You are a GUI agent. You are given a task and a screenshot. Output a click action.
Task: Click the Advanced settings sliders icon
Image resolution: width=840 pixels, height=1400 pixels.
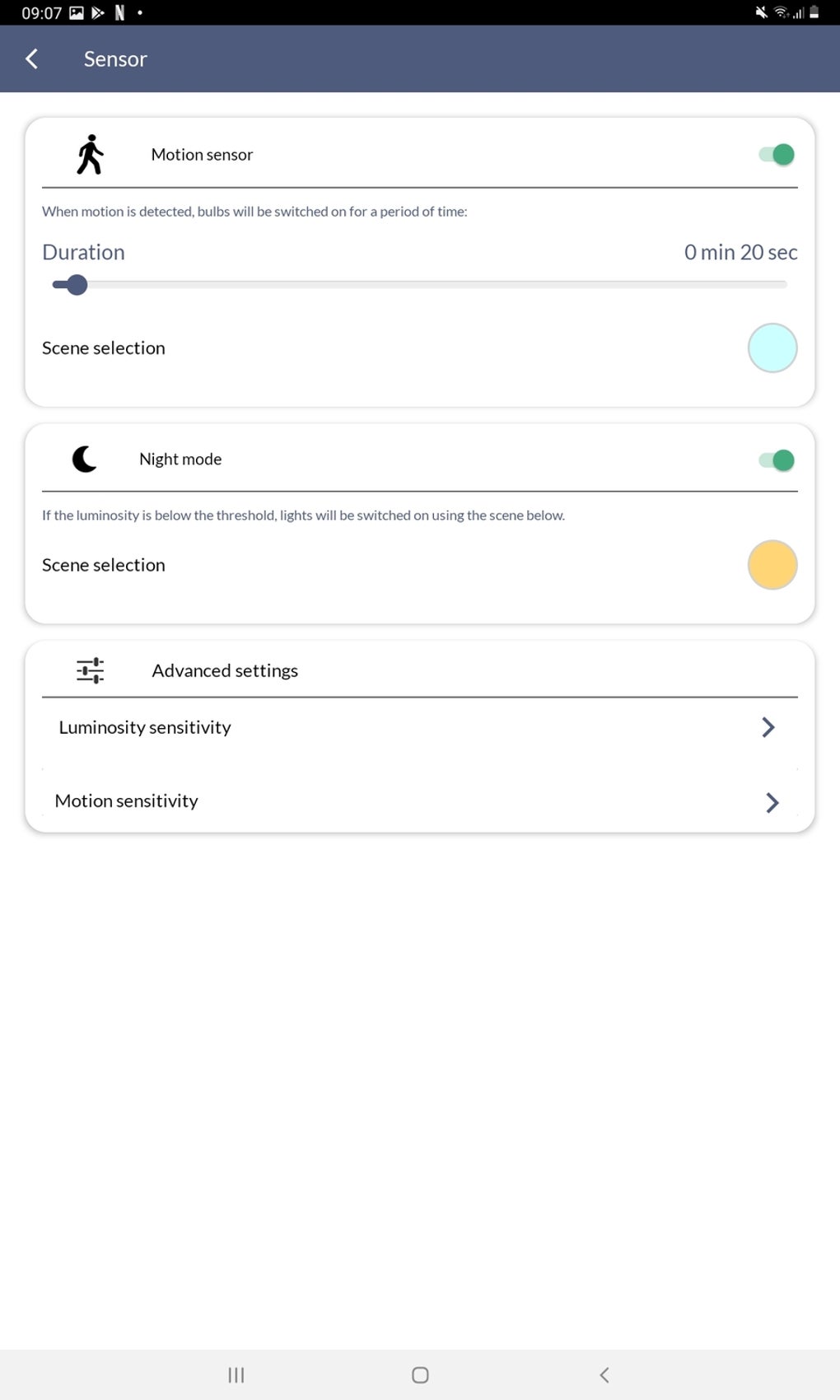coord(90,670)
